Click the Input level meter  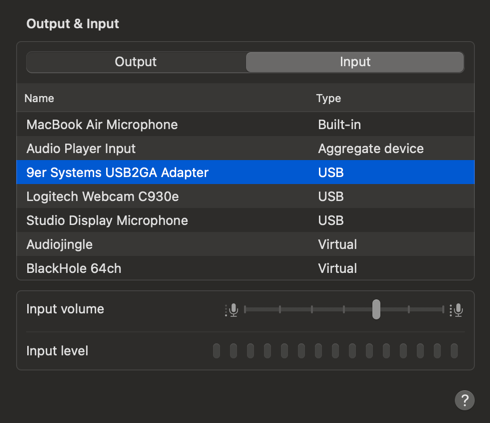point(335,351)
